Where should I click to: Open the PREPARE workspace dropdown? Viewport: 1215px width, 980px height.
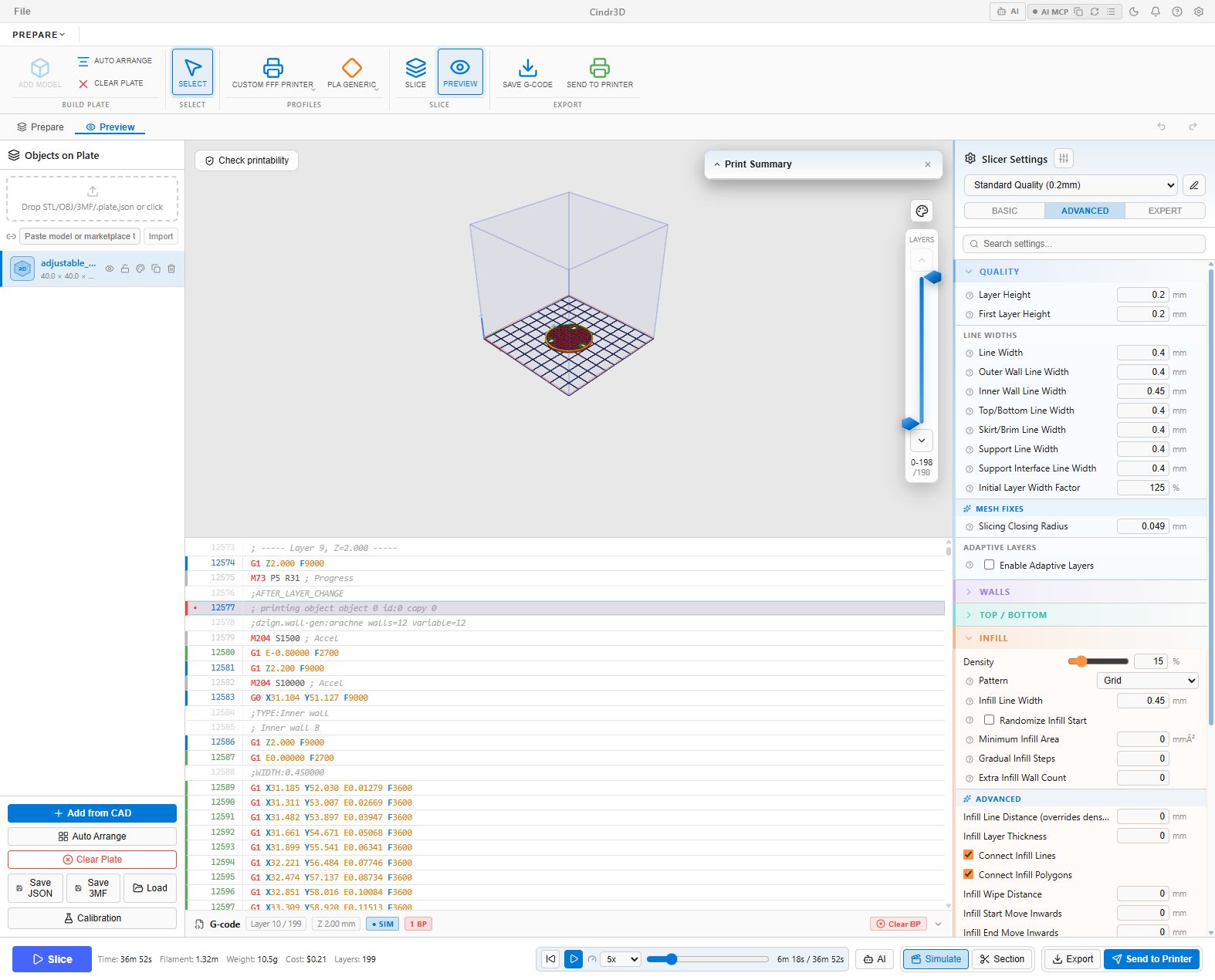pos(39,35)
